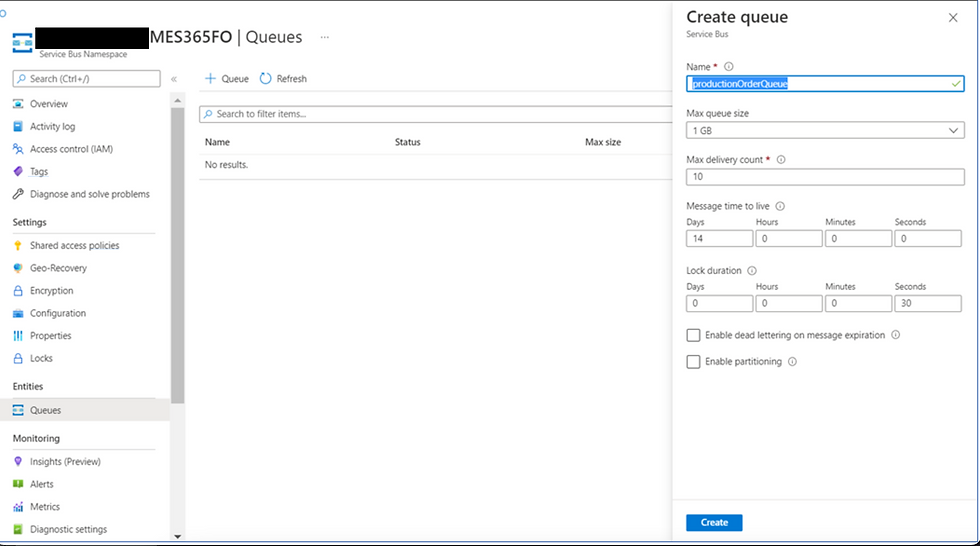
Task: Click the info icon beside Lock duration
Action: [752, 271]
